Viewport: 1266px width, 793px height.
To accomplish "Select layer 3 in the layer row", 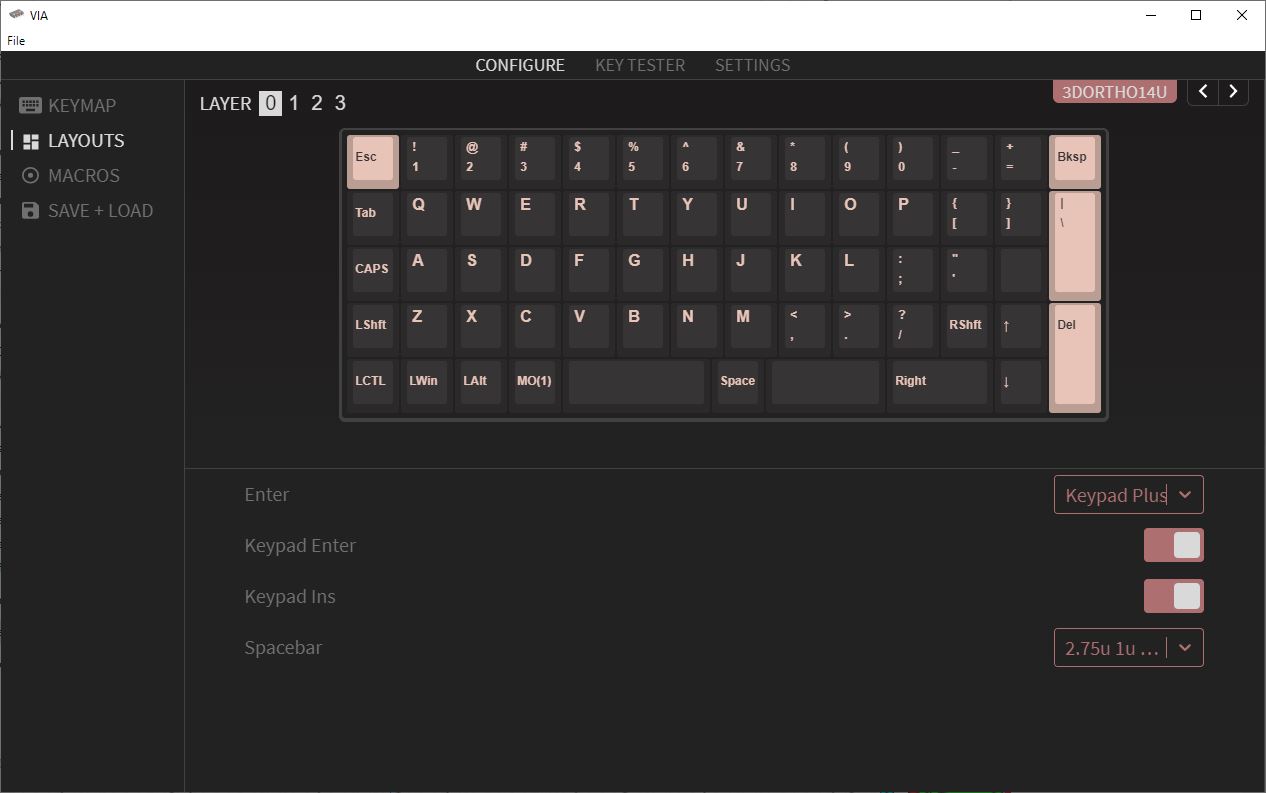I will pos(339,102).
